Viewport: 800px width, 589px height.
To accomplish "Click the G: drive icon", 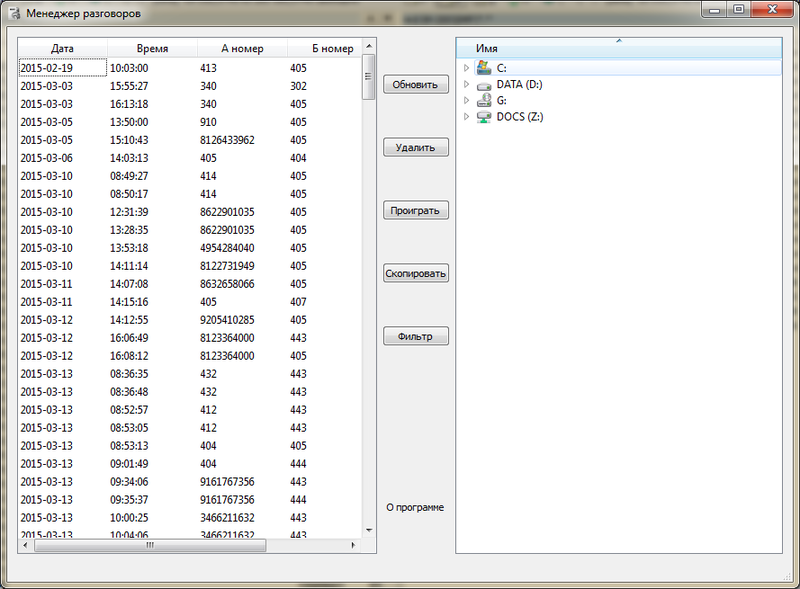I will (x=484, y=101).
